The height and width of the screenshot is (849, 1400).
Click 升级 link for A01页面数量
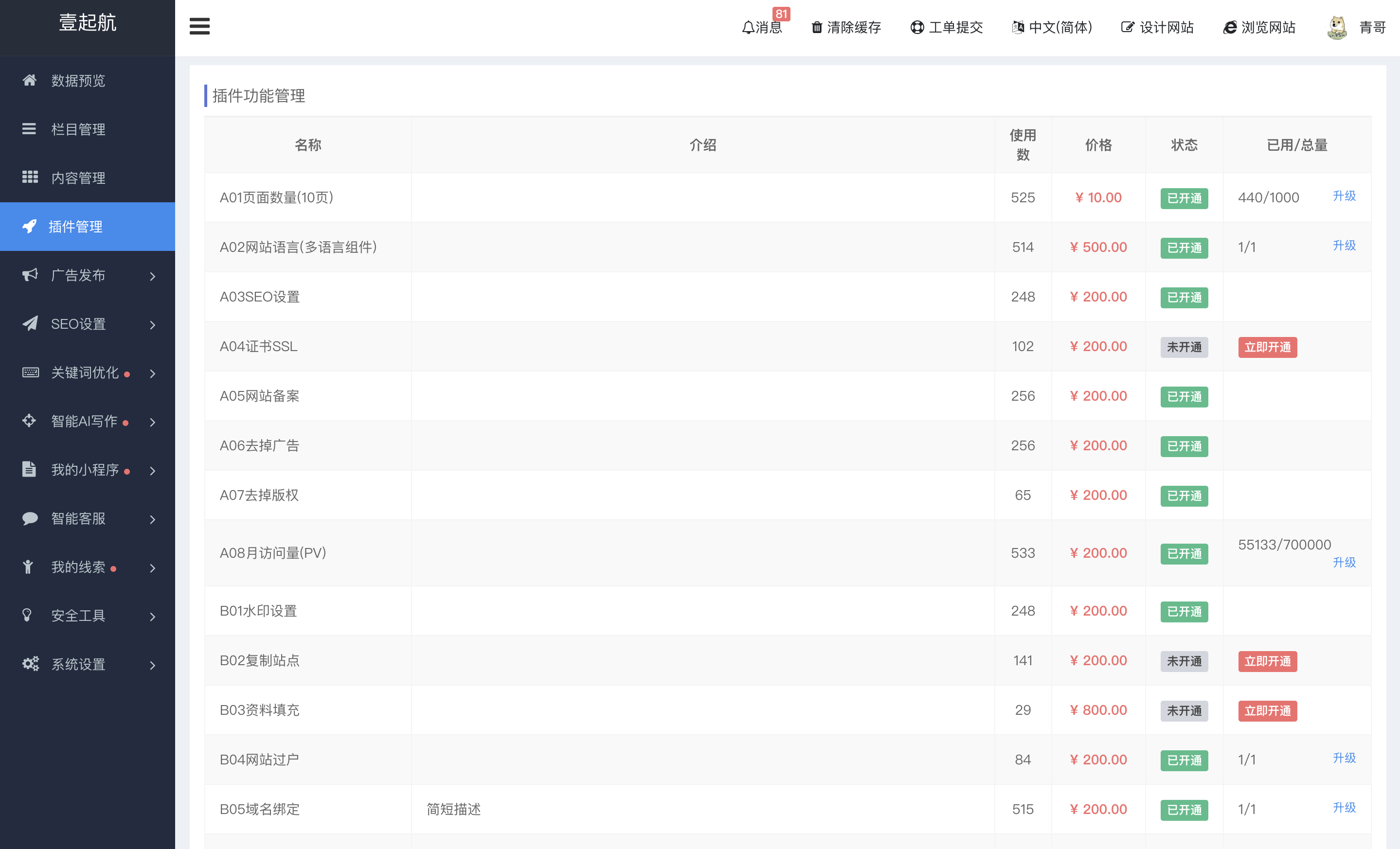[1344, 196]
